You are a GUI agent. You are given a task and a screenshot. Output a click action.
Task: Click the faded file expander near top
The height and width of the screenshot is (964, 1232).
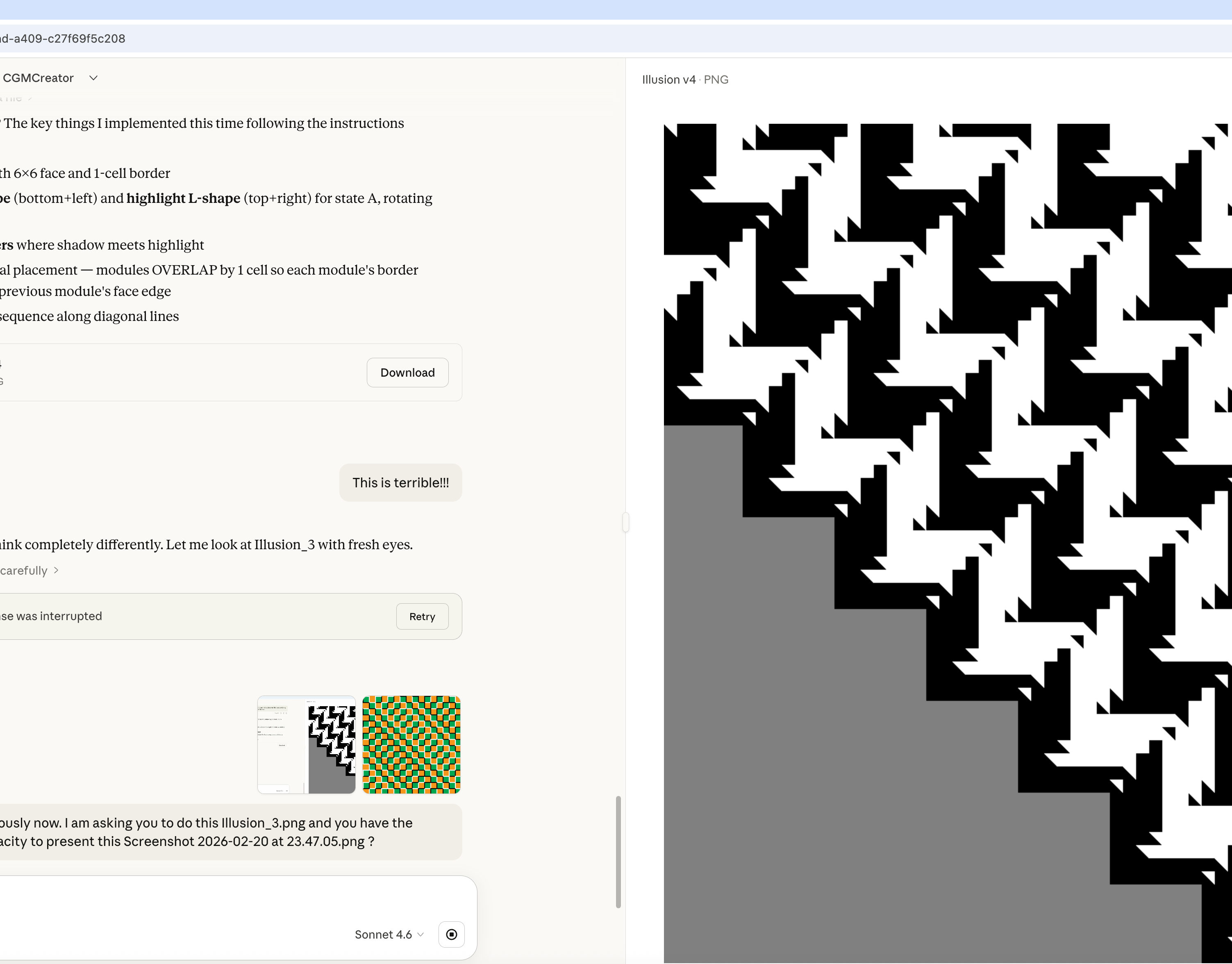14,98
